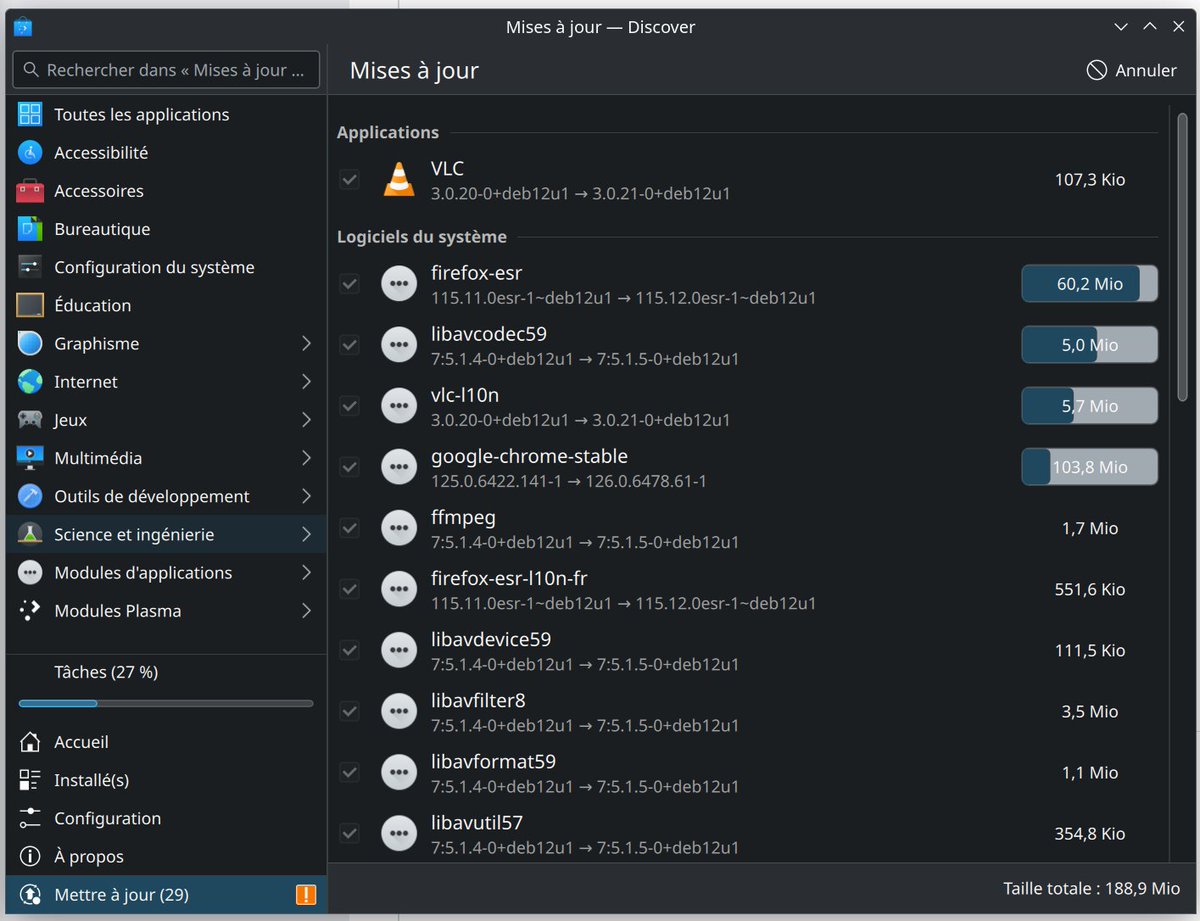
Task: Click the Graphisme category icon
Action: (x=30, y=343)
